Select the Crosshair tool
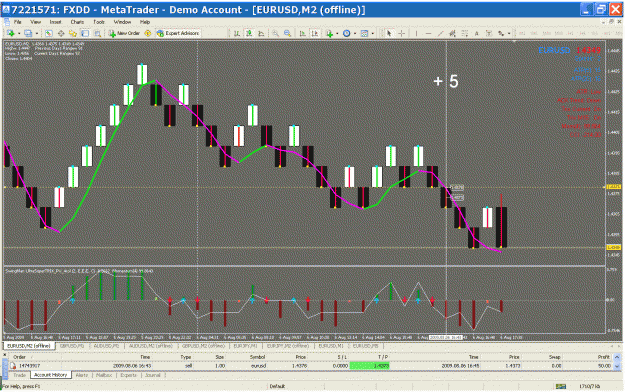The width and height of the screenshot is (625, 392). pos(401,33)
